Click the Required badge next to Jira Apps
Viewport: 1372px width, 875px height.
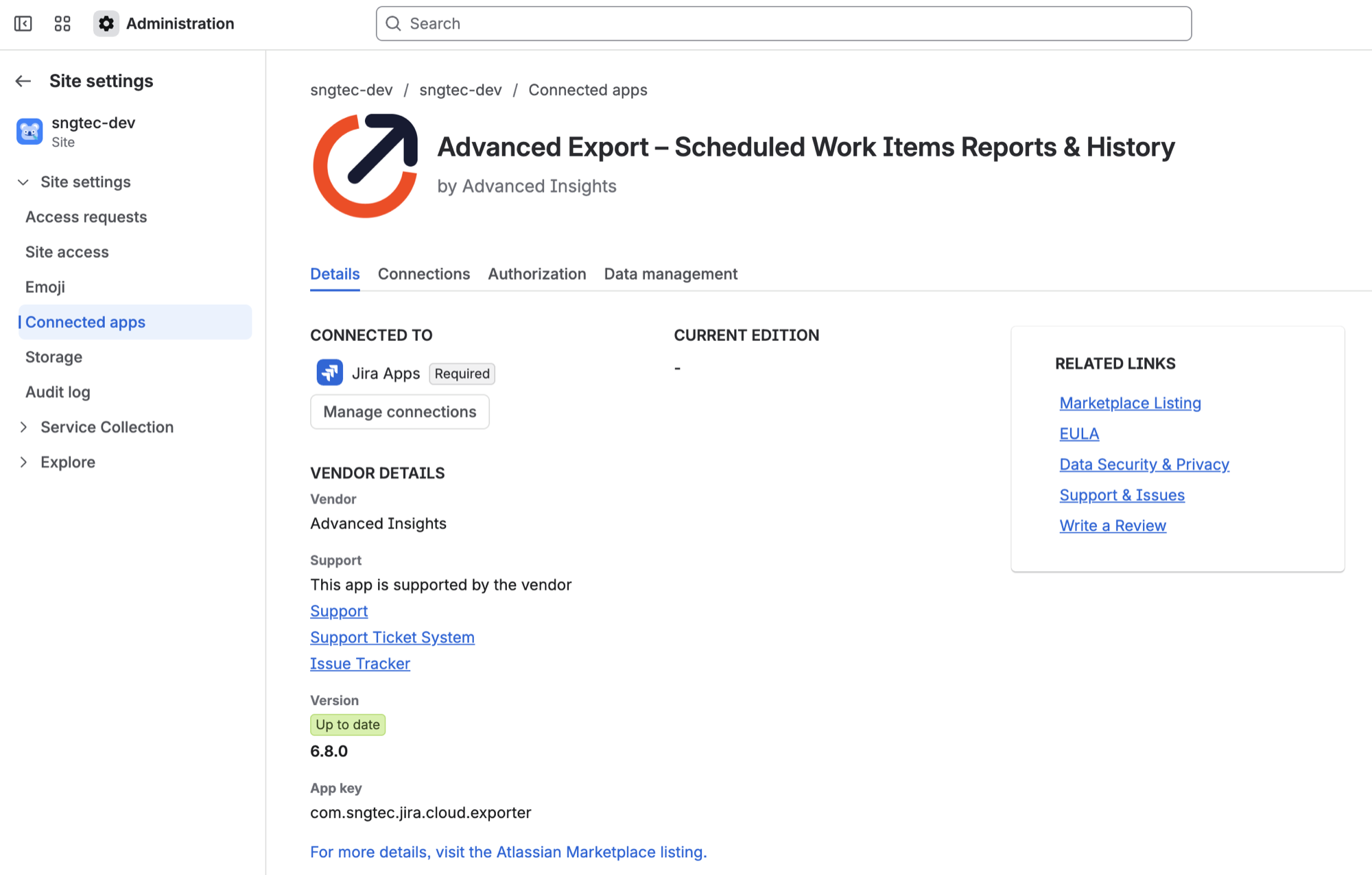(462, 374)
